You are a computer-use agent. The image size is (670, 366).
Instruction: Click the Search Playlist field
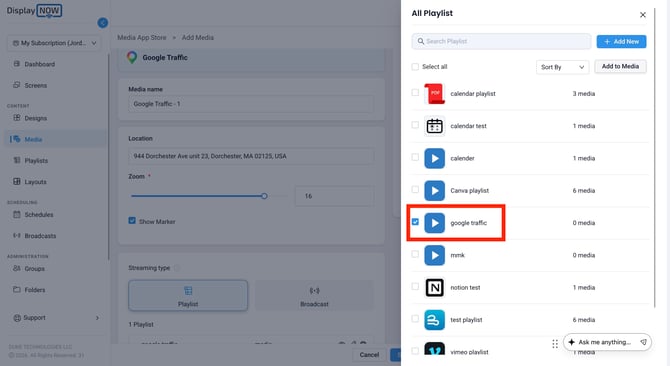(501, 41)
